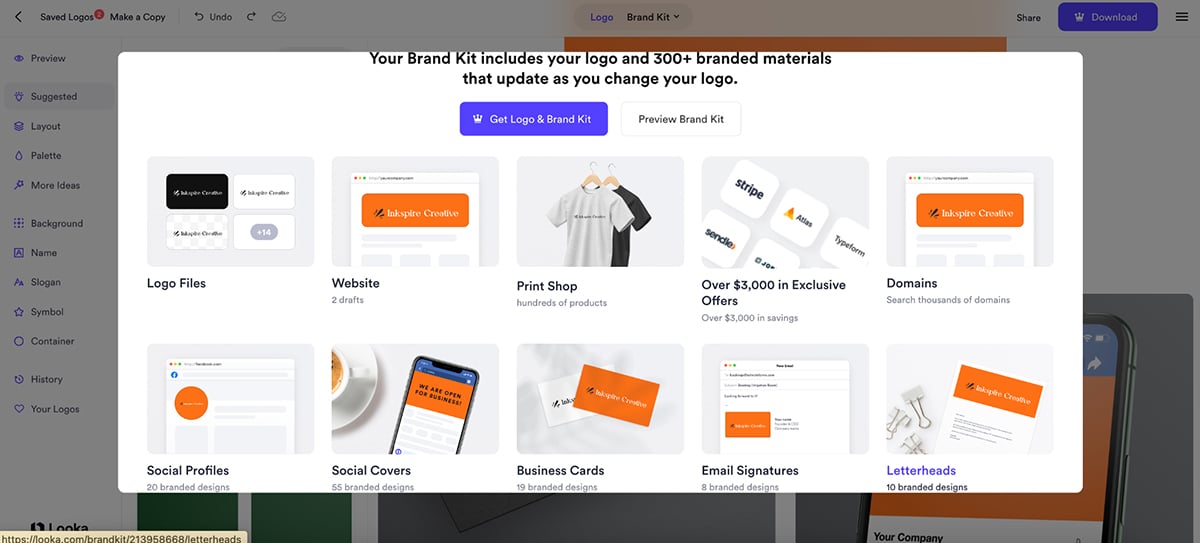This screenshot has width=1200, height=543.
Task: Click the Preview Brand Kit button
Action: tap(681, 119)
